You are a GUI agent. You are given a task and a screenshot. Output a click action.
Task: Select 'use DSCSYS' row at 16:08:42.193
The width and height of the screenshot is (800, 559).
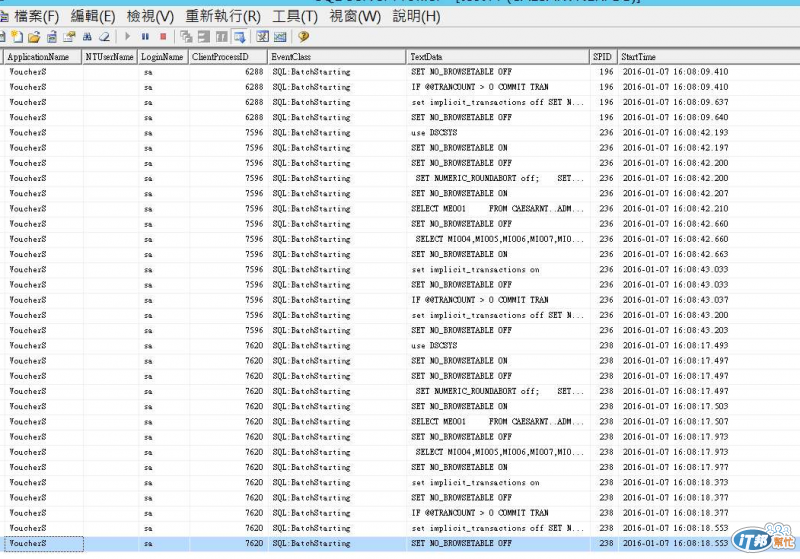coord(400,133)
